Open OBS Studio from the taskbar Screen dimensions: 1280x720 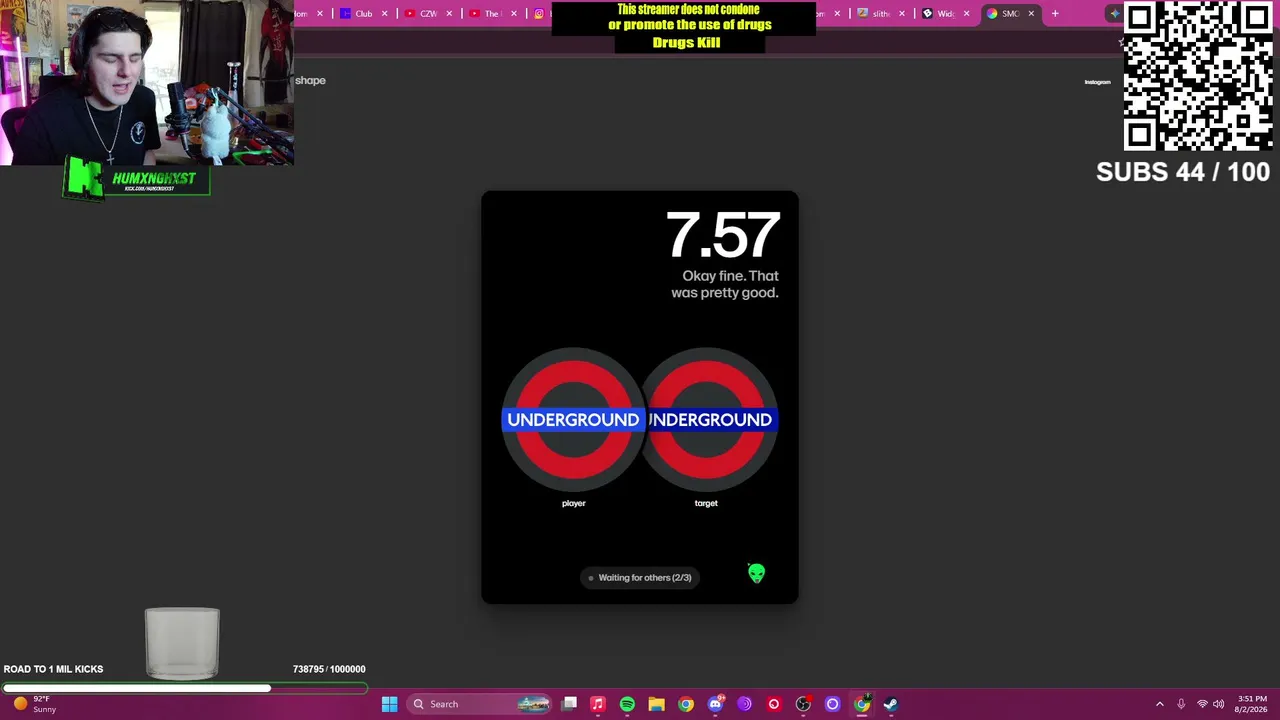803,704
